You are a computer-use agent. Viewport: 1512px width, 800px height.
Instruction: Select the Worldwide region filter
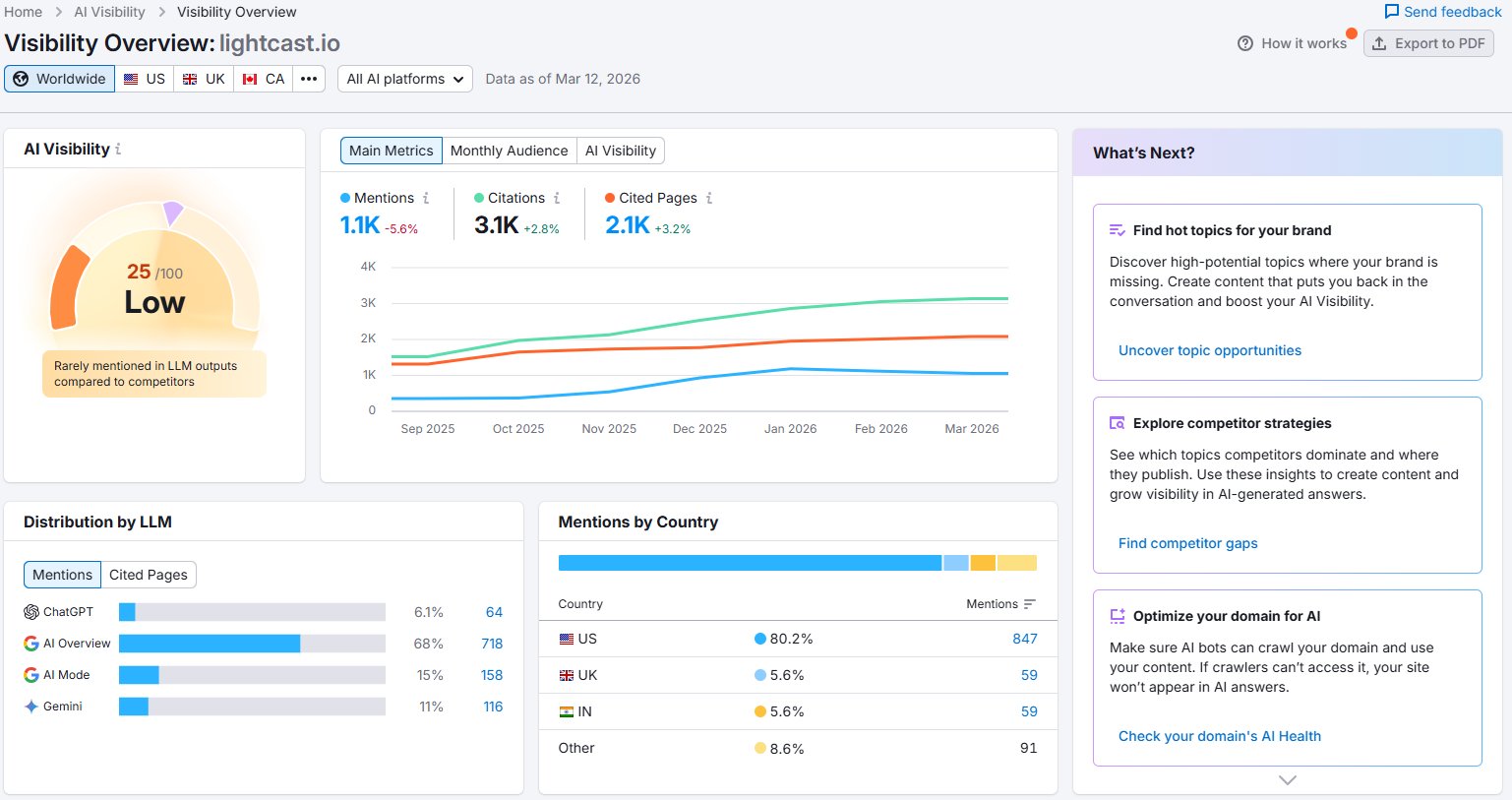tap(59, 79)
